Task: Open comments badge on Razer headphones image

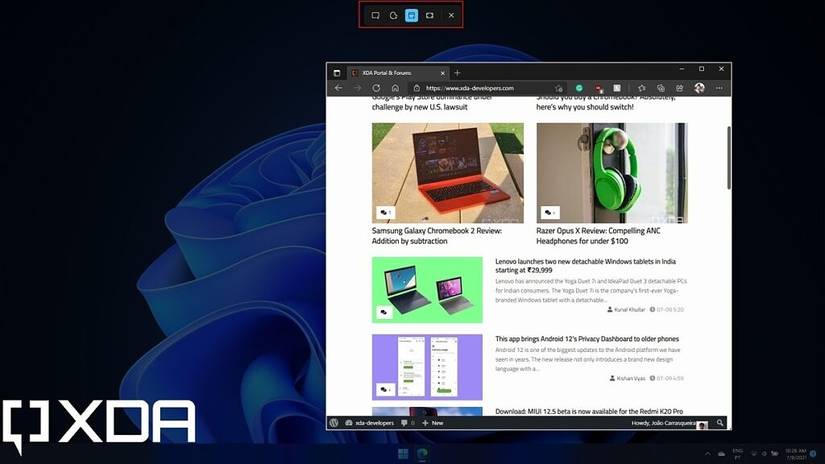Action: (x=550, y=212)
